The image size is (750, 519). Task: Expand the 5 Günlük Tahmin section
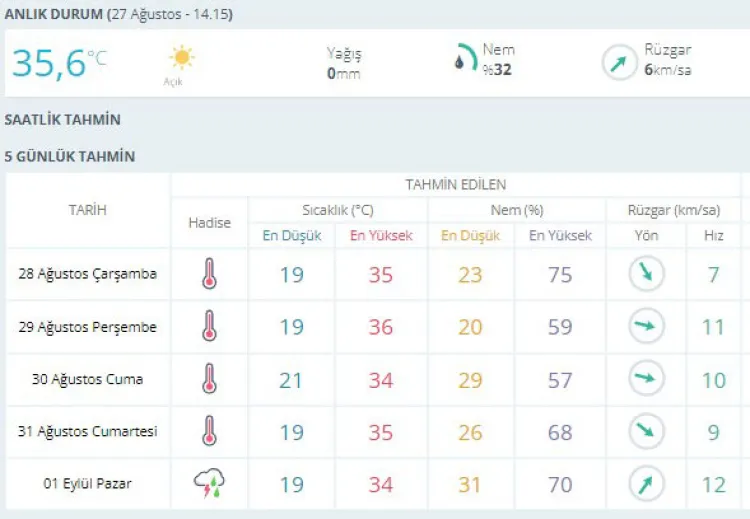(70, 156)
